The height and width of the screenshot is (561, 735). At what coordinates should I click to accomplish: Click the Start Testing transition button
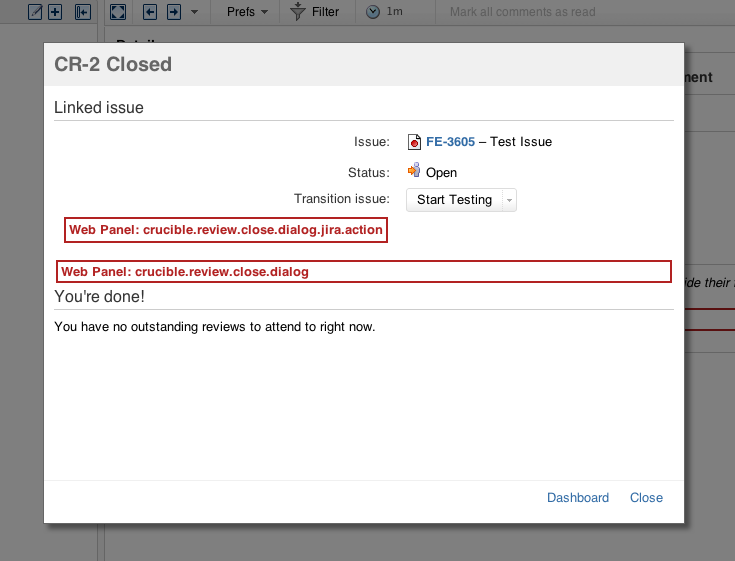click(454, 200)
